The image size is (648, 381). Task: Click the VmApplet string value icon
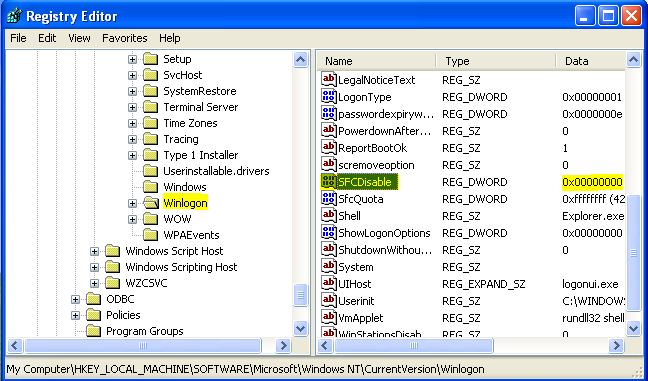coord(329,317)
